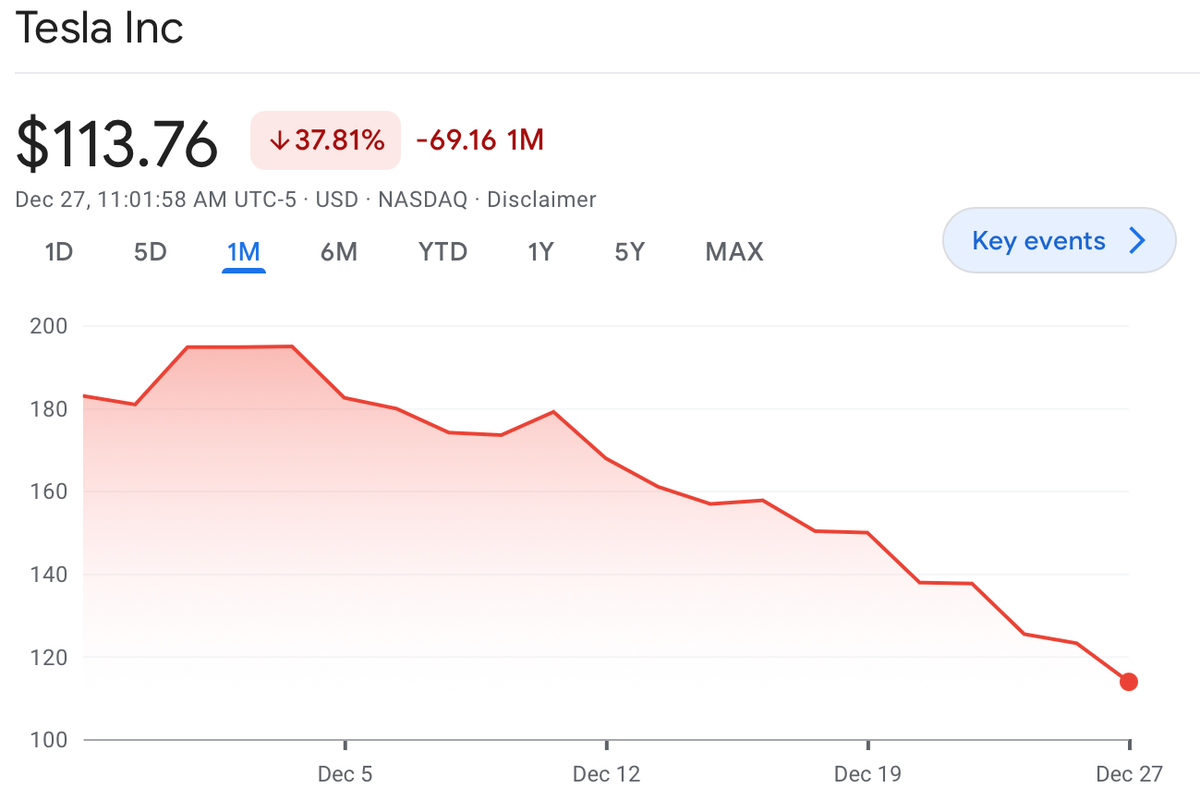Click the red downward arrow icon beside 37.81%
Screen dimensions: 1200x800
click(x=281, y=140)
